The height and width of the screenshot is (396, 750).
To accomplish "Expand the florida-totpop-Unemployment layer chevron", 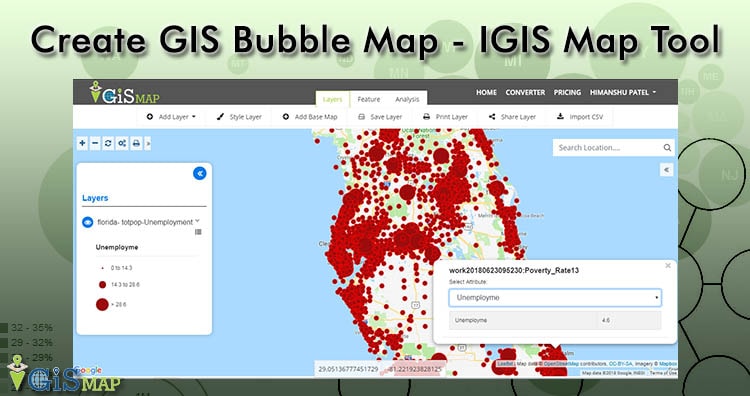I will coord(197,221).
